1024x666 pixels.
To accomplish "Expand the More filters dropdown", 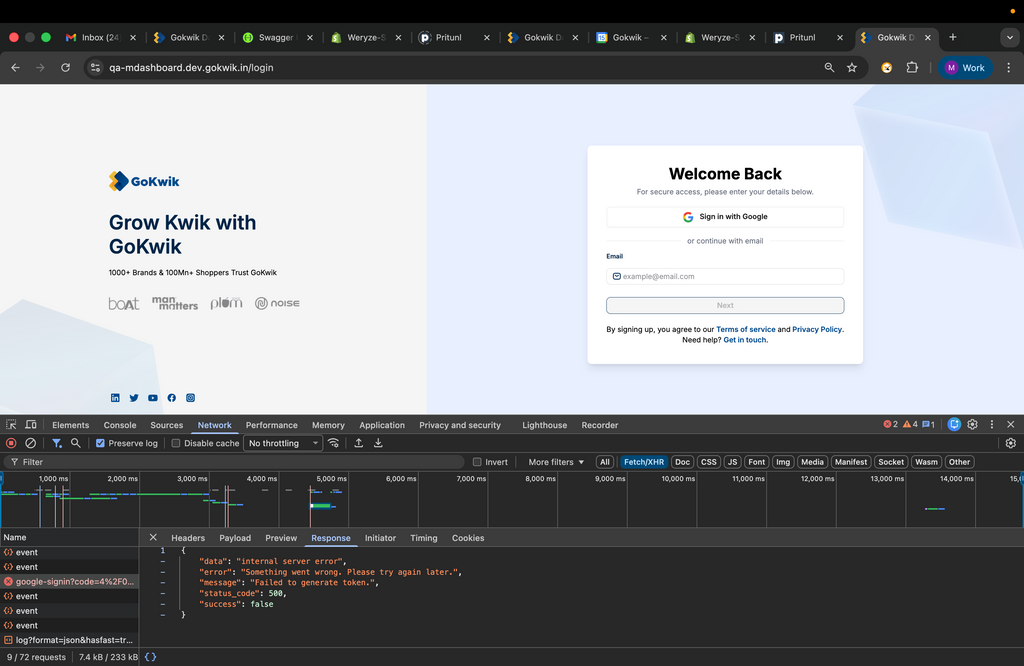I will click(x=556, y=462).
